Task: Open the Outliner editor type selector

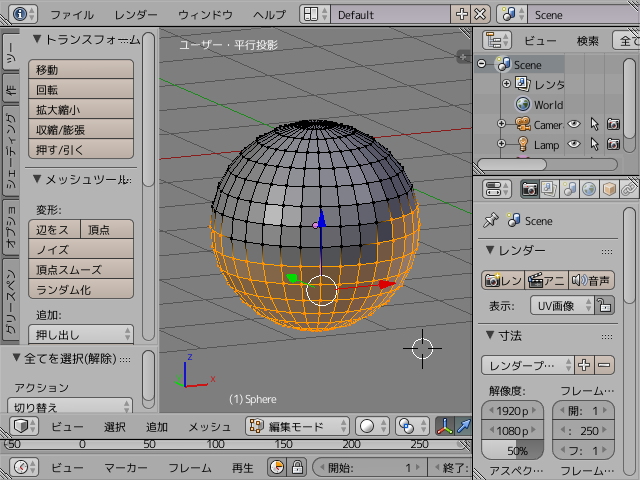Action: pos(497,40)
